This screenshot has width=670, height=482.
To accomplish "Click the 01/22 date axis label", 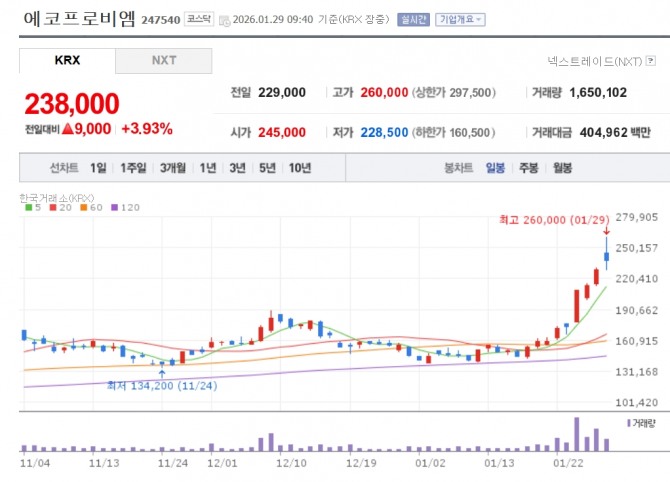I will point(568,463).
